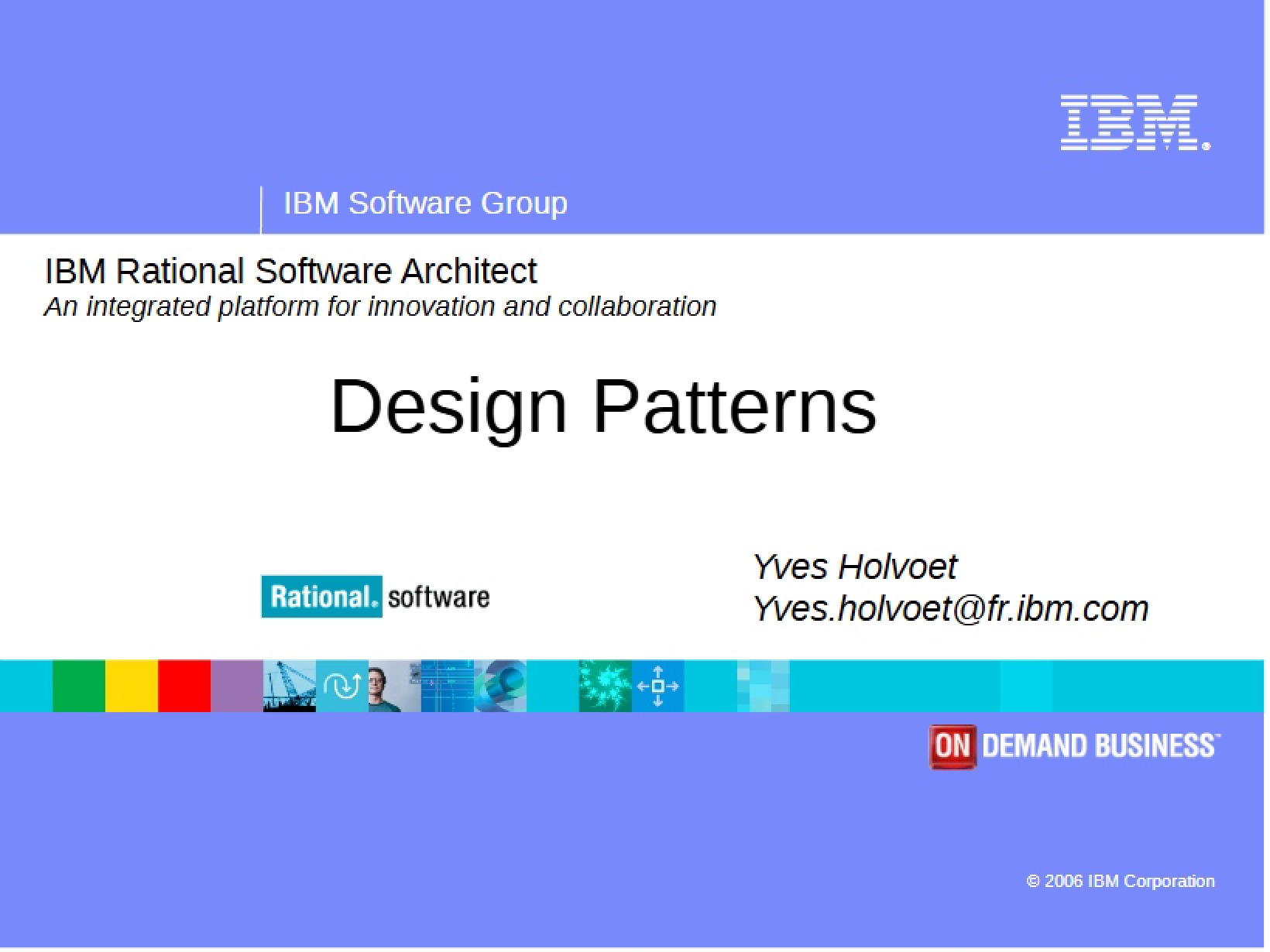Image resolution: width=1270 pixels, height=952 pixels.
Task: Click the four-way arrows move icon
Action: pyautogui.click(x=658, y=686)
